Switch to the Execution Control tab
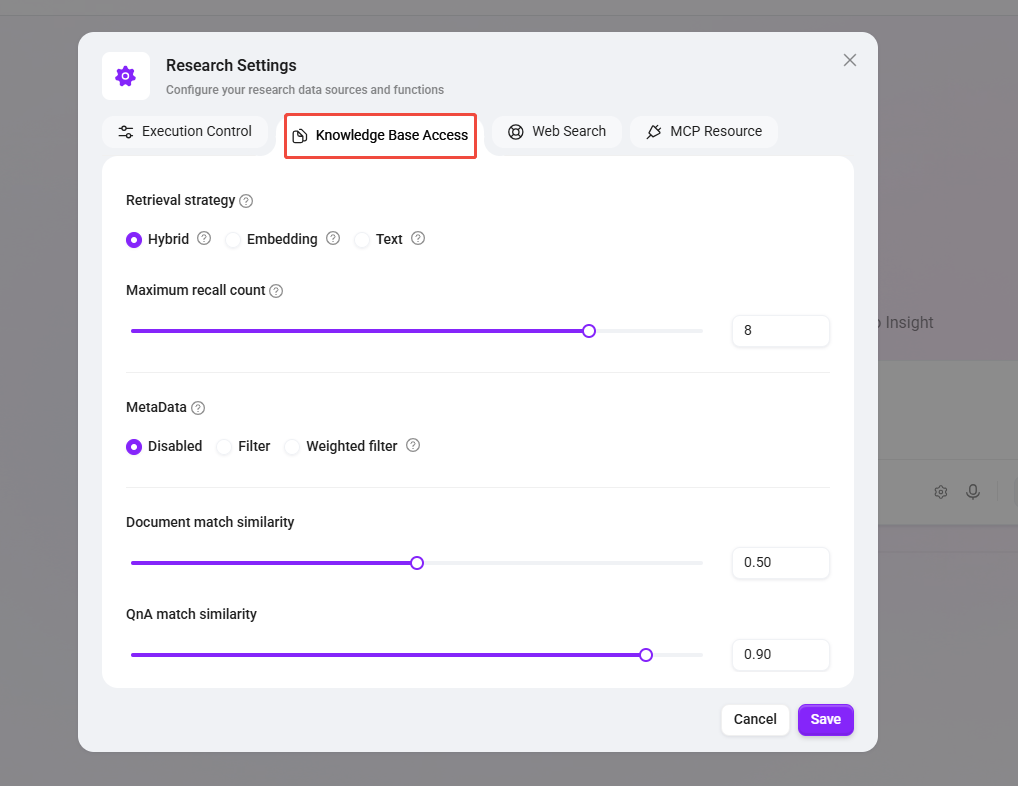This screenshot has width=1018, height=786. click(x=184, y=131)
